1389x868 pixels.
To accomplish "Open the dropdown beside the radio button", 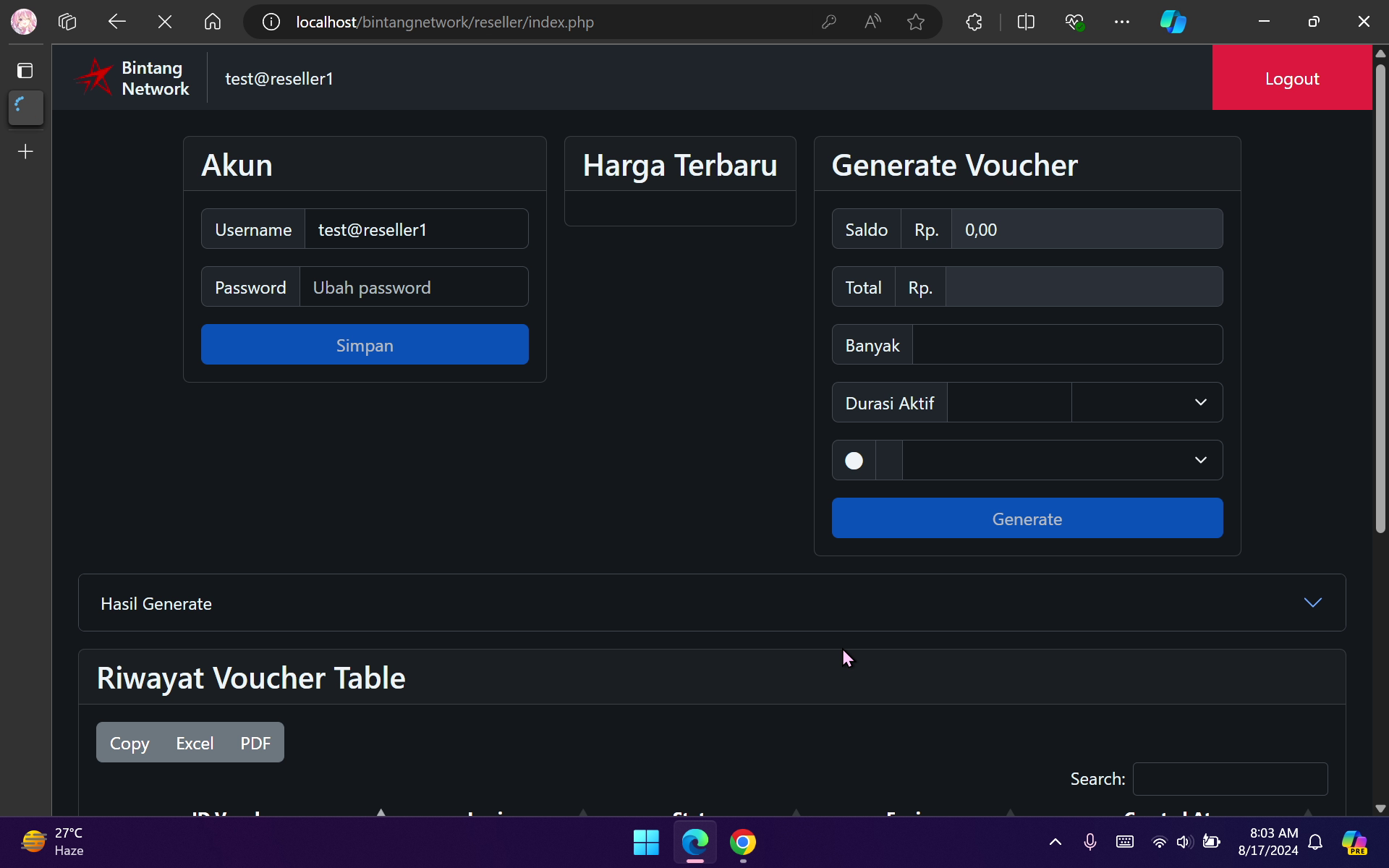I will point(1062,460).
